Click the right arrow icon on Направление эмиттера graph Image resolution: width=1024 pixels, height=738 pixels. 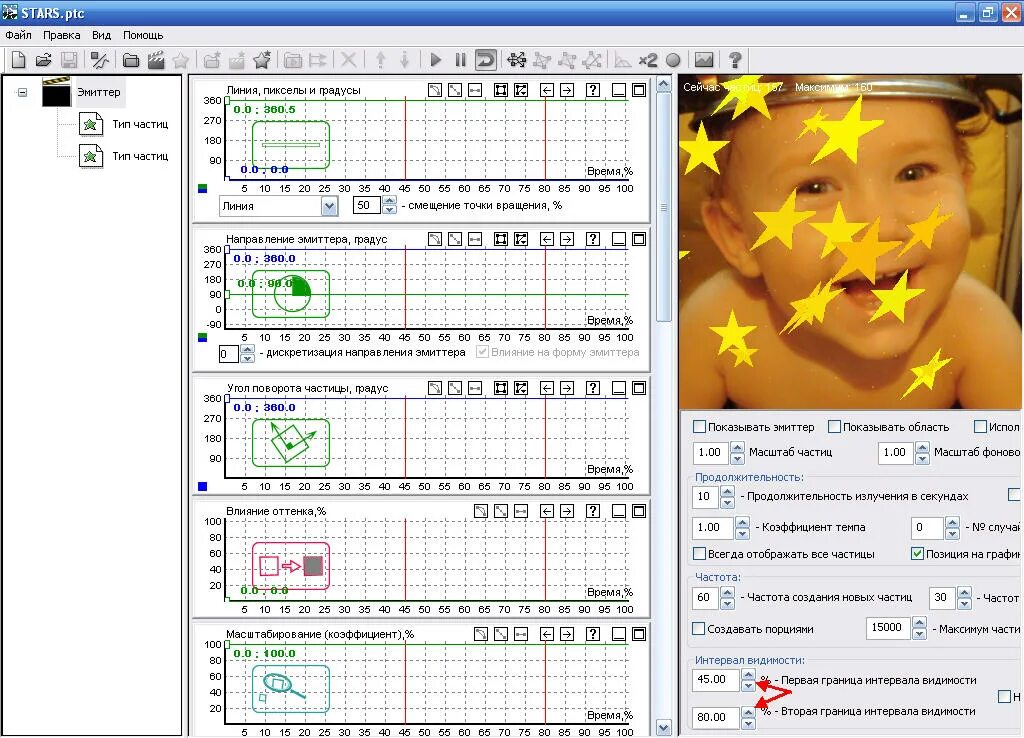(x=567, y=239)
